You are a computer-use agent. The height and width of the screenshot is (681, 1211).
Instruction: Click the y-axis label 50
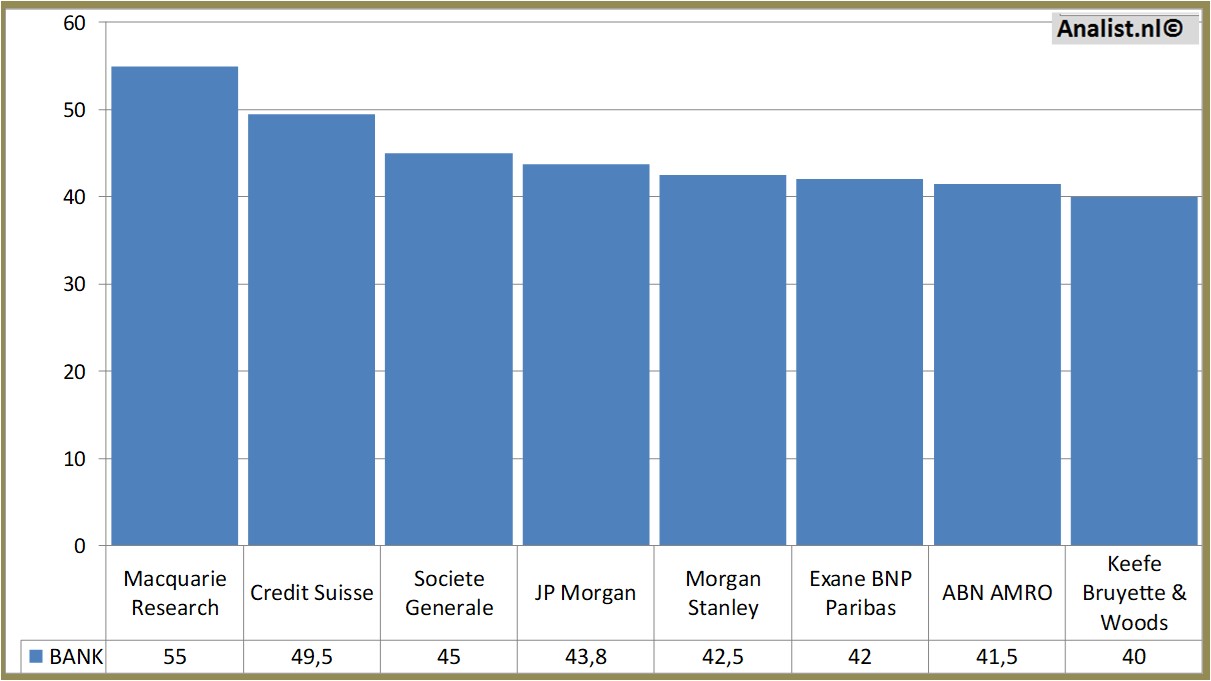[74, 110]
